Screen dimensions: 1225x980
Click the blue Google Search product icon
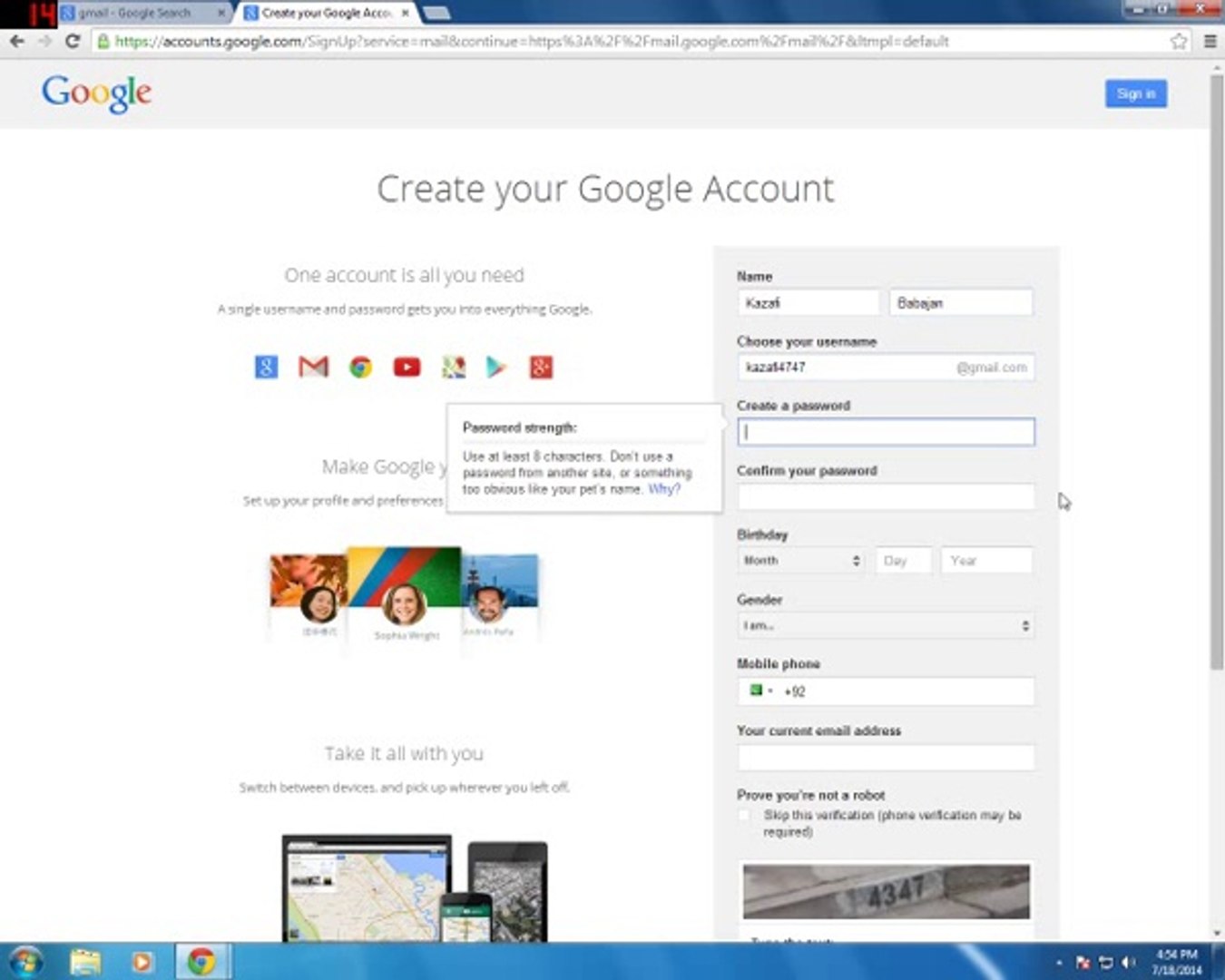[266, 367]
